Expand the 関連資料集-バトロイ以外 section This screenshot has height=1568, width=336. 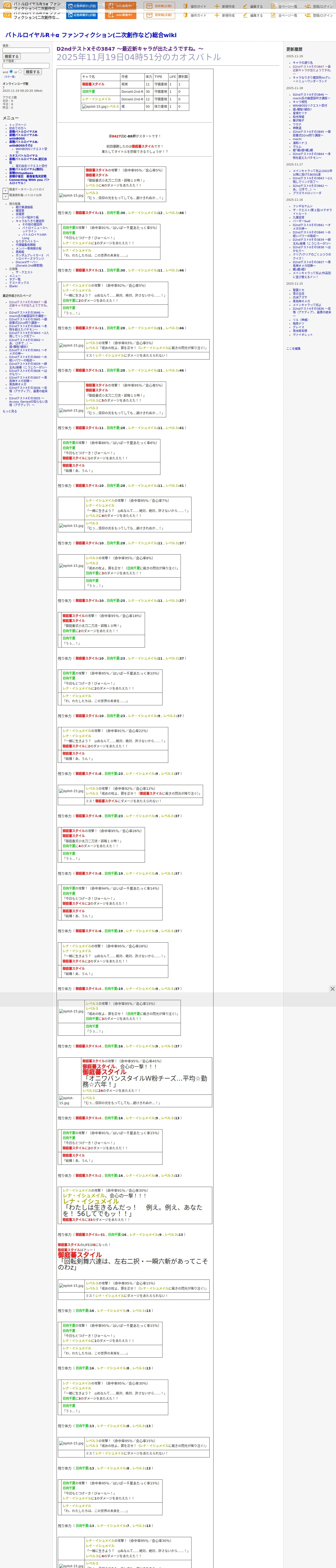click(x=5, y=197)
